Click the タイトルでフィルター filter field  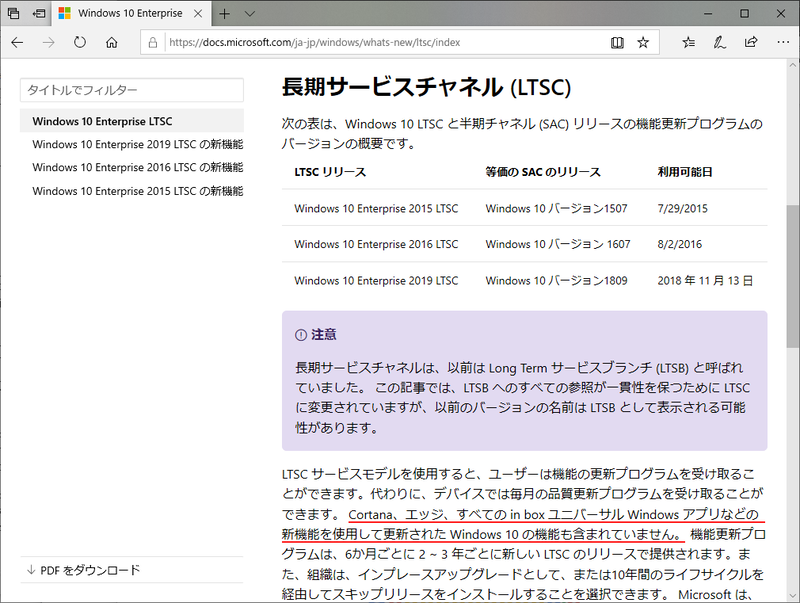(131, 90)
